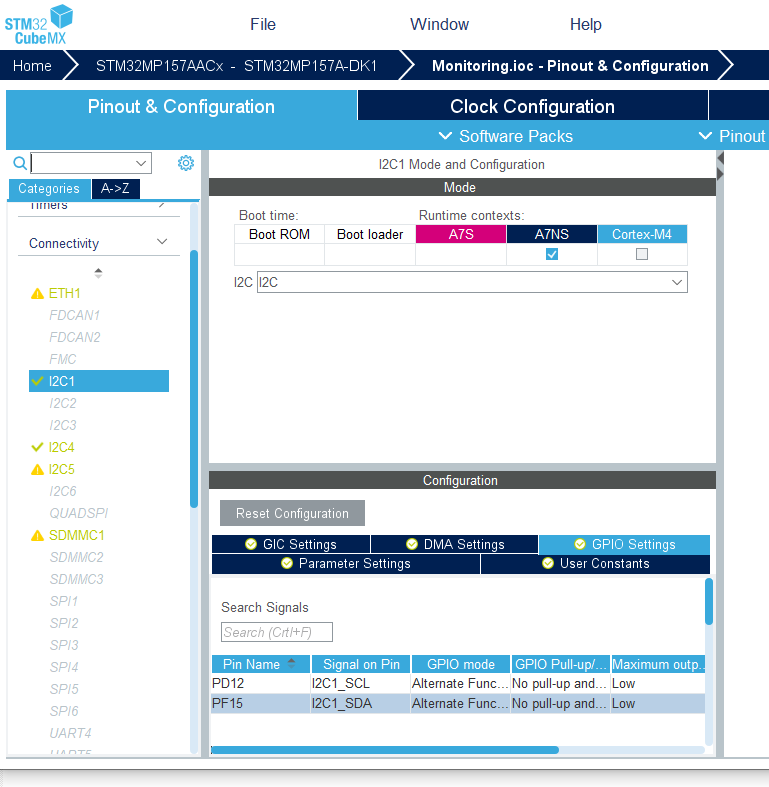Click the Maximum output column header
Image resolution: width=769 pixels, height=787 pixels.
(x=658, y=664)
